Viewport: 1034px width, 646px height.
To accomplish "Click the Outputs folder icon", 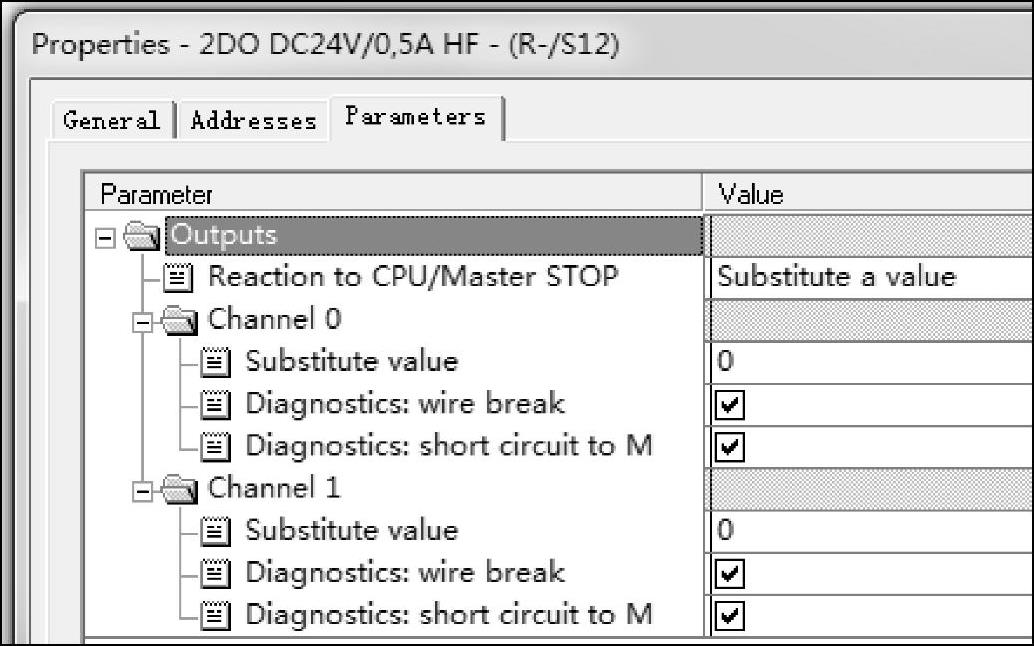I will click(146, 236).
